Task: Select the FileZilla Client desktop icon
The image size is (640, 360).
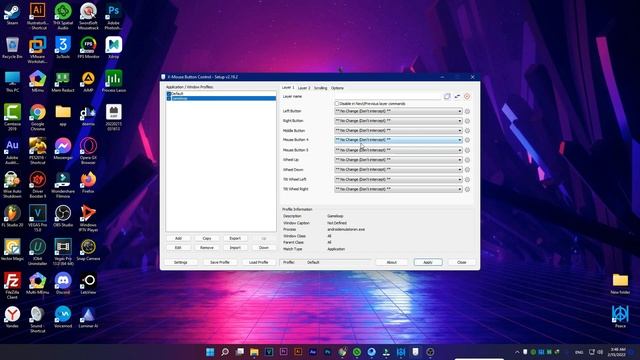Action: coord(12,286)
